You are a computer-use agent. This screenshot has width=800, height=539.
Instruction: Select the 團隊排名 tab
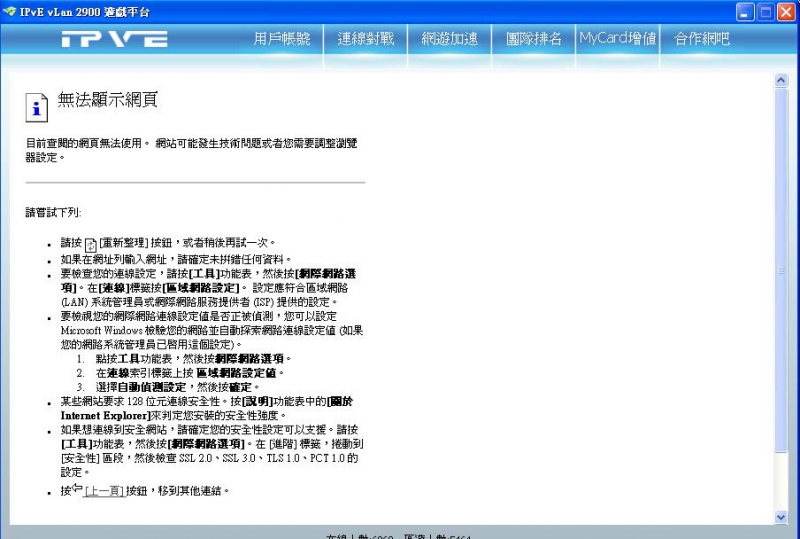click(x=534, y=39)
